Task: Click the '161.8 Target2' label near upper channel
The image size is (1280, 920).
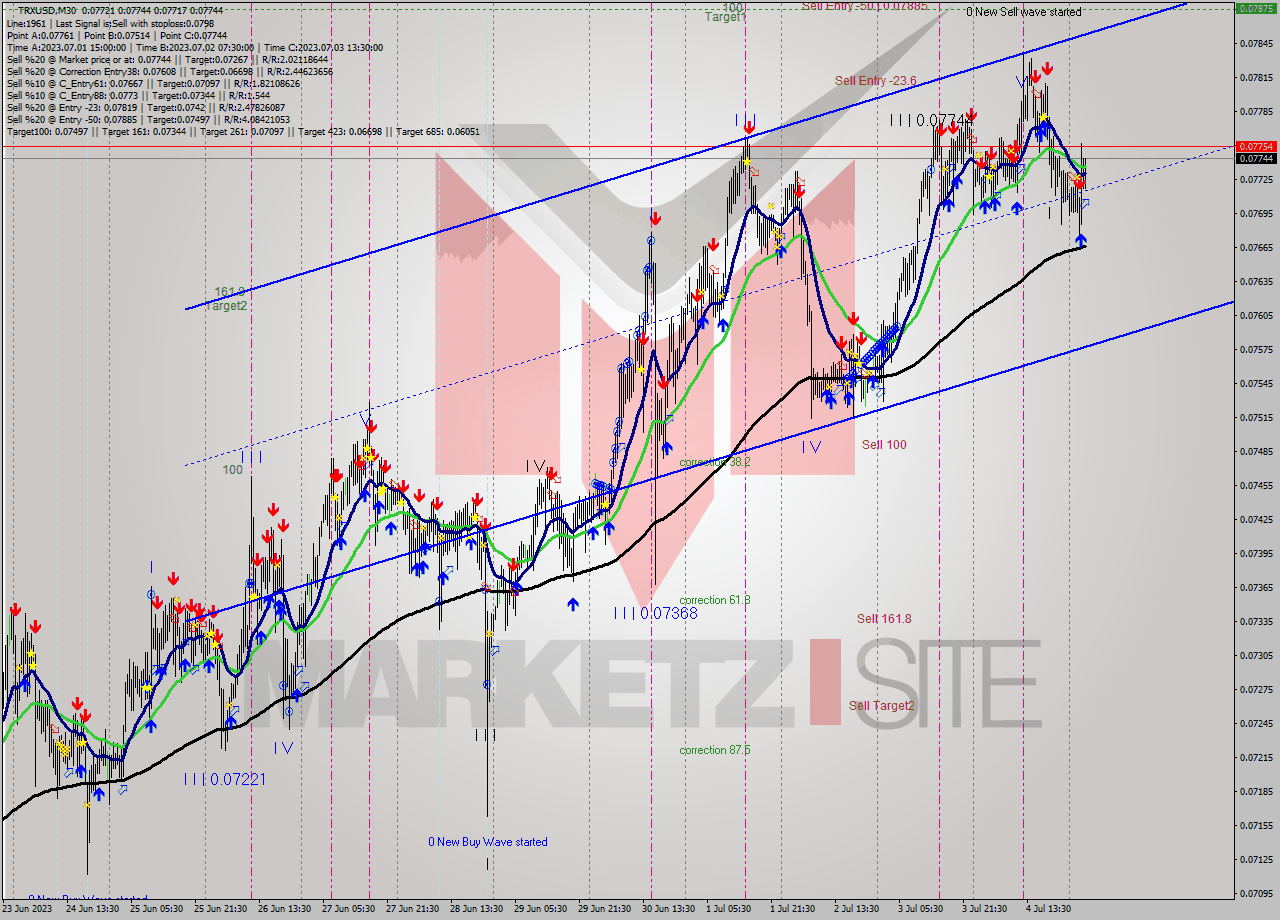Action: click(226, 299)
